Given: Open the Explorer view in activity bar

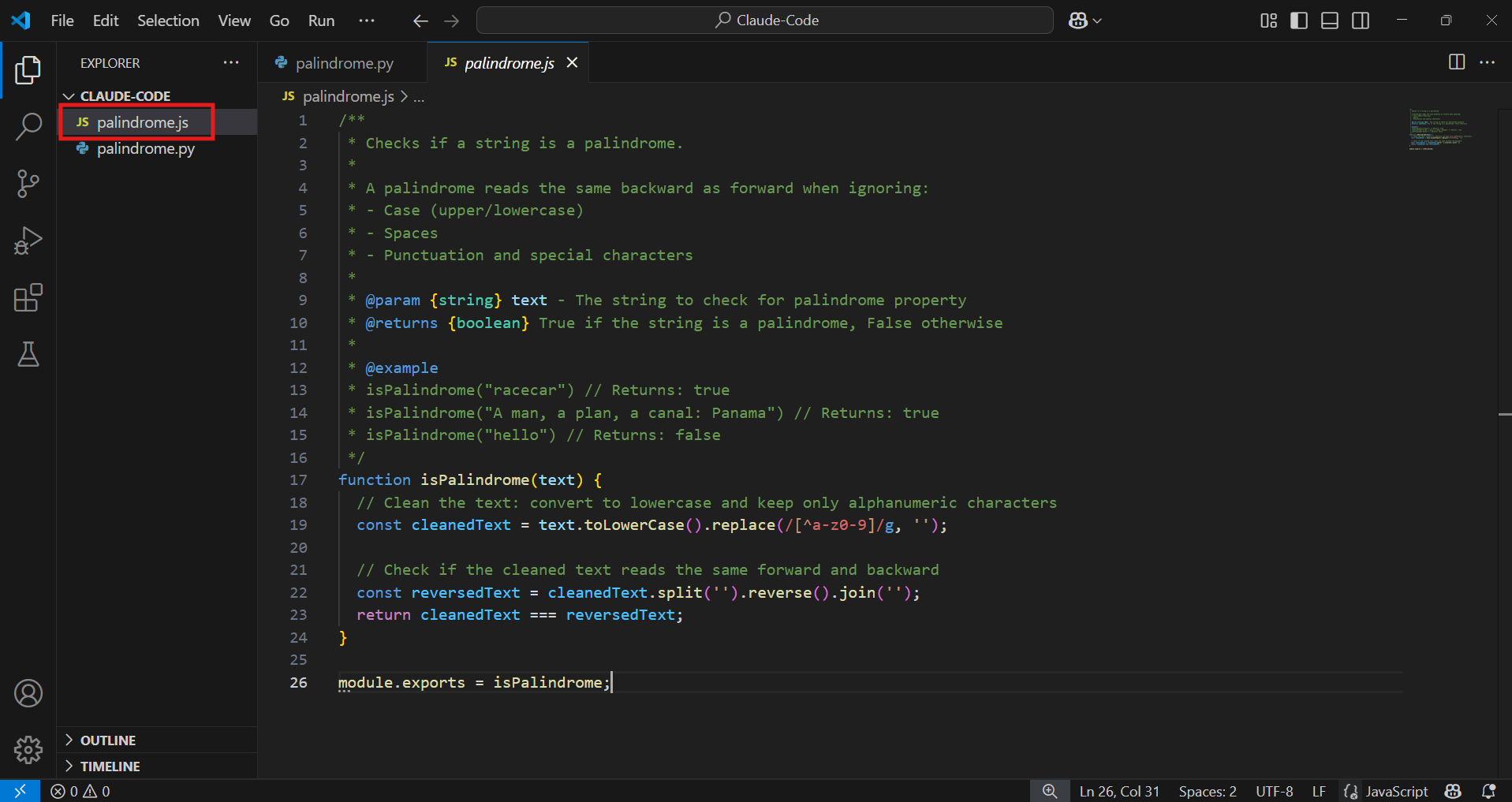Looking at the screenshot, I should point(28,70).
